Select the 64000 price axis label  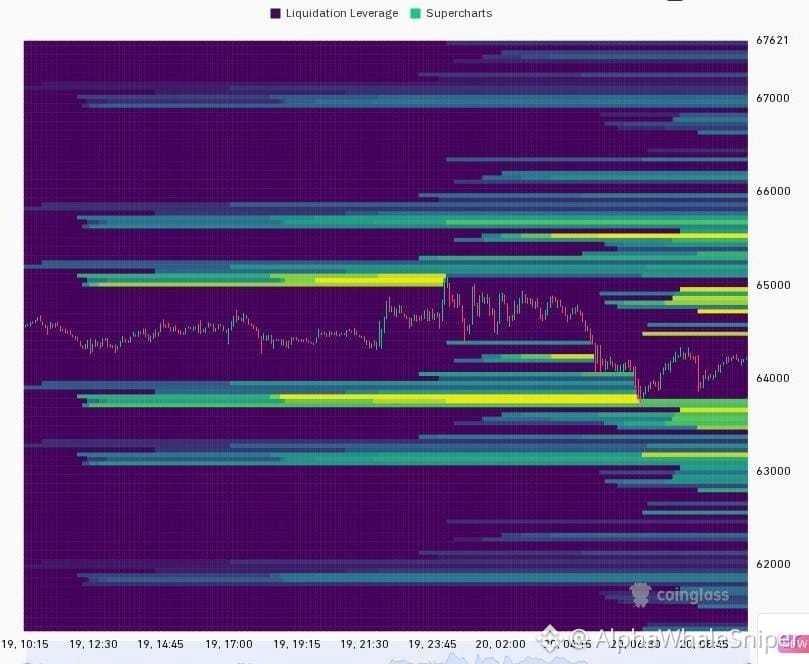[x=773, y=378]
